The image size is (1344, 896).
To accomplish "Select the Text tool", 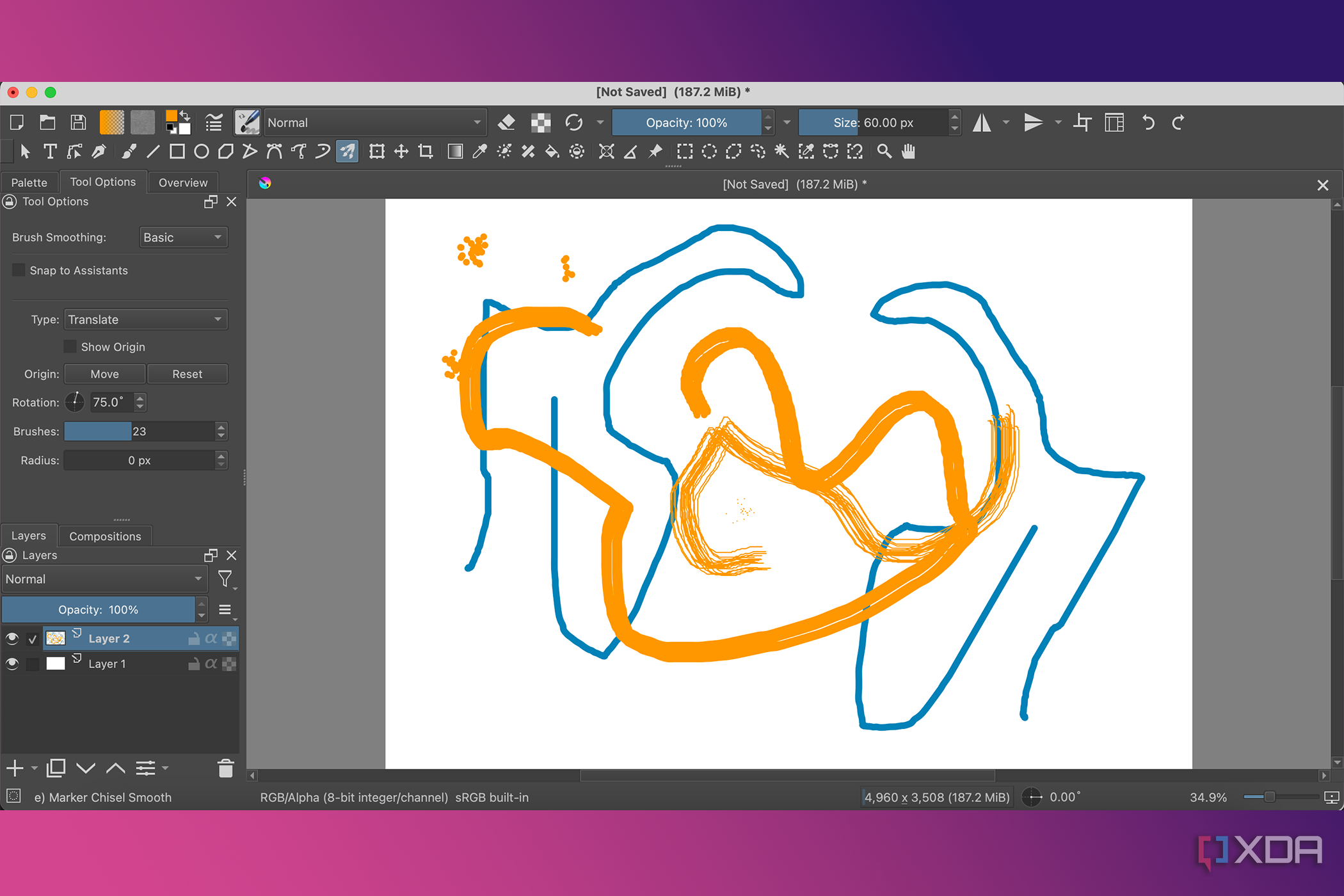I will coord(50,152).
